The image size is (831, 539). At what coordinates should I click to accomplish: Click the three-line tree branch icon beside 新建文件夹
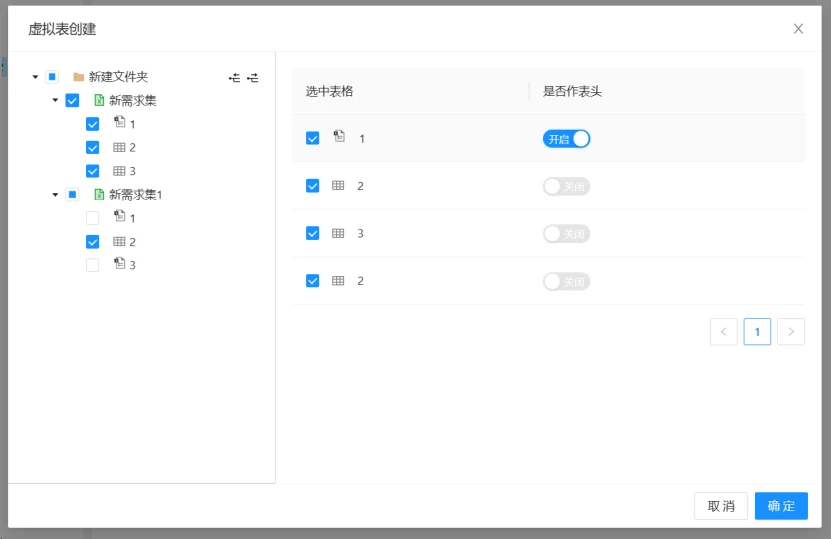[x=253, y=78]
